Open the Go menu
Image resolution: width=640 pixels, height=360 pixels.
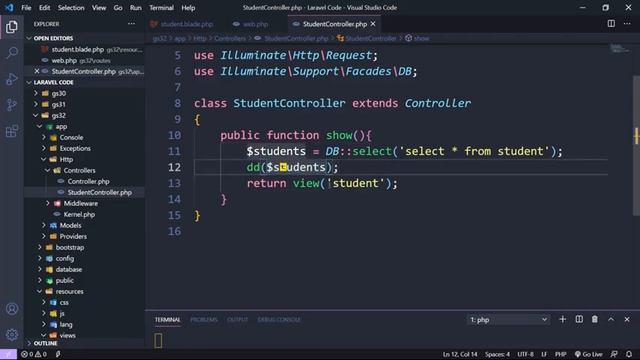(x=118, y=7)
